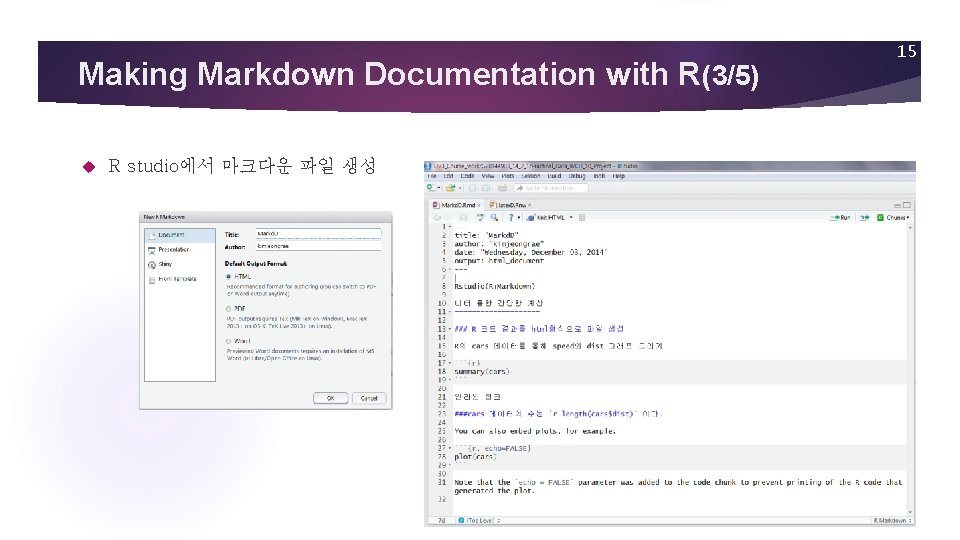
Task: Click the output: html_document line
Action: pos(499,261)
